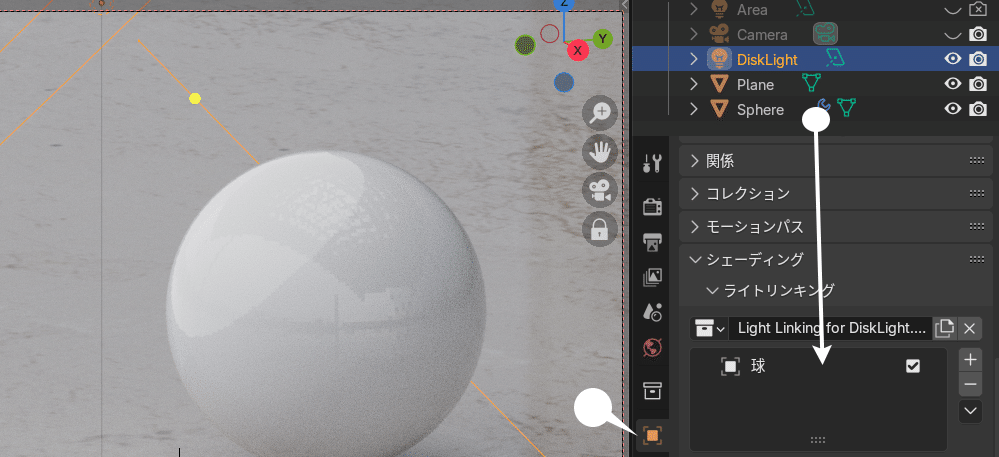This screenshot has width=999, height=457.
Task: Open the View Layer properties tab
Action: (652, 277)
